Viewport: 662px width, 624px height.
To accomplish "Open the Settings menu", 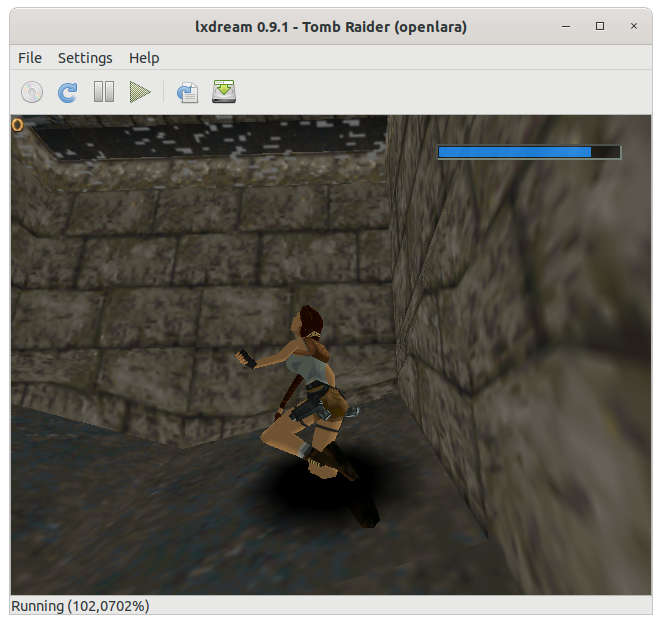I will [x=85, y=58].
